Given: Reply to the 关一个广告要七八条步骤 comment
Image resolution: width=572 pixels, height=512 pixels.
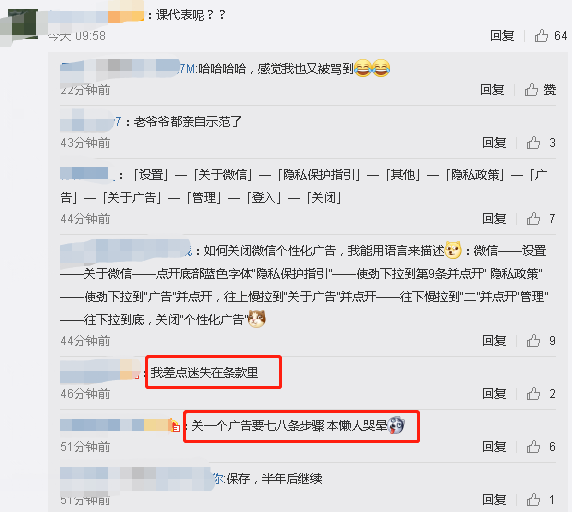Looking at the screenshot, I should coord(494,446).
